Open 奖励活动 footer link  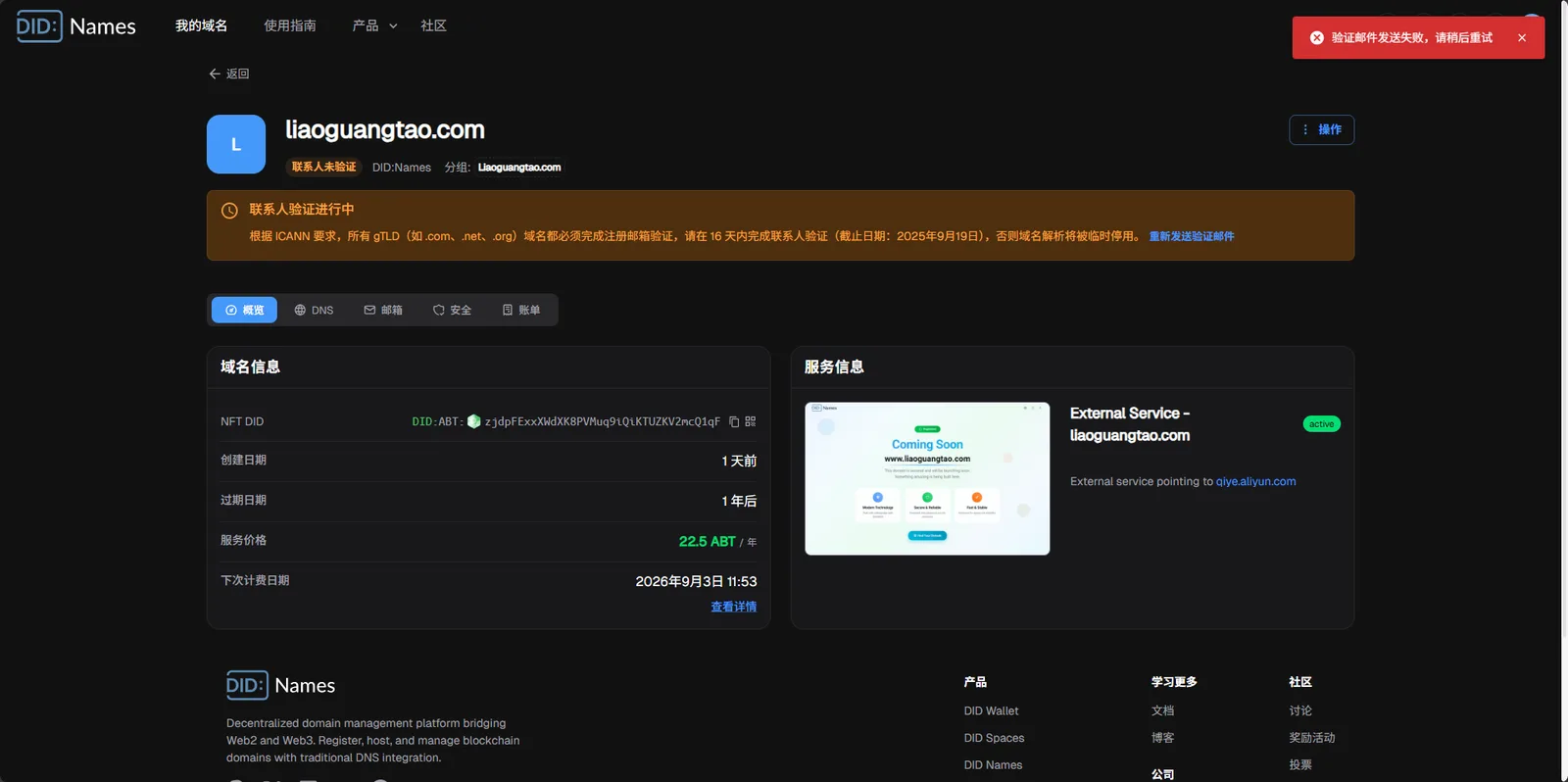[1312, 738]
